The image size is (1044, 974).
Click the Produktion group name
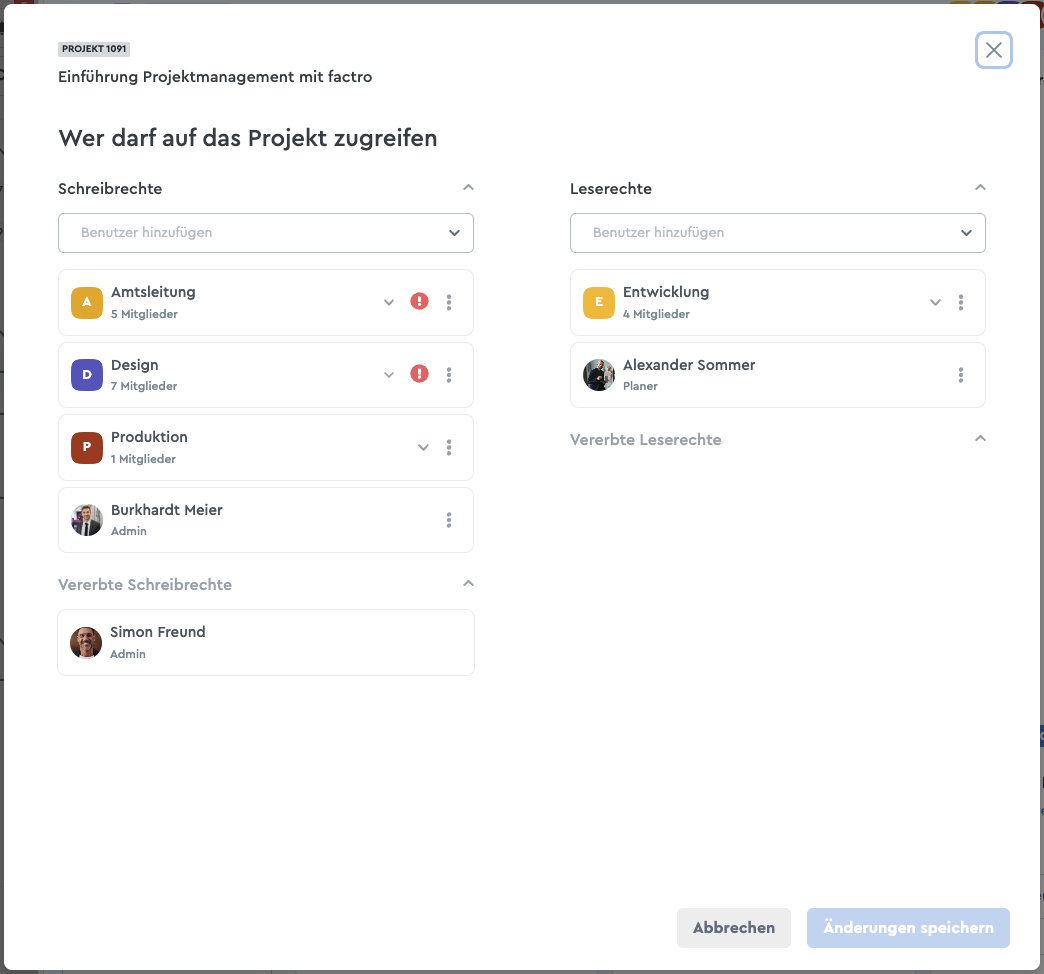149,437
